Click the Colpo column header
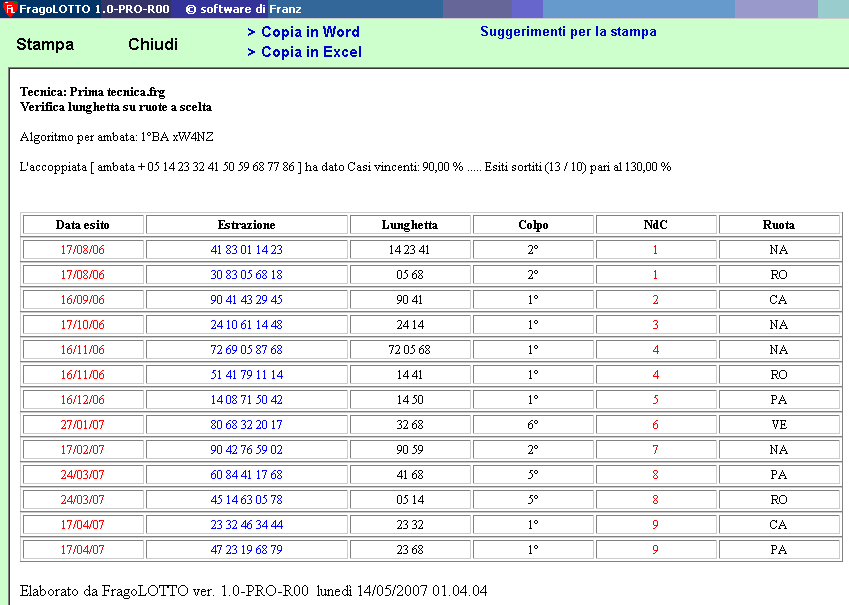The image size is (849, 605). pyautogui.click(x=533, y=225)
